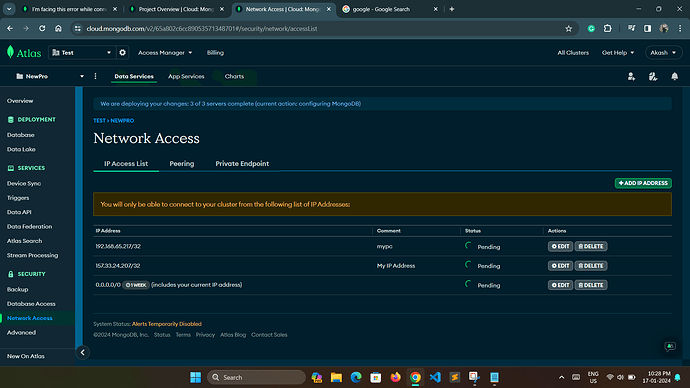Open Atlas Search in sidebar
This screenshot has width=690, height=388.
pos(25,241)
